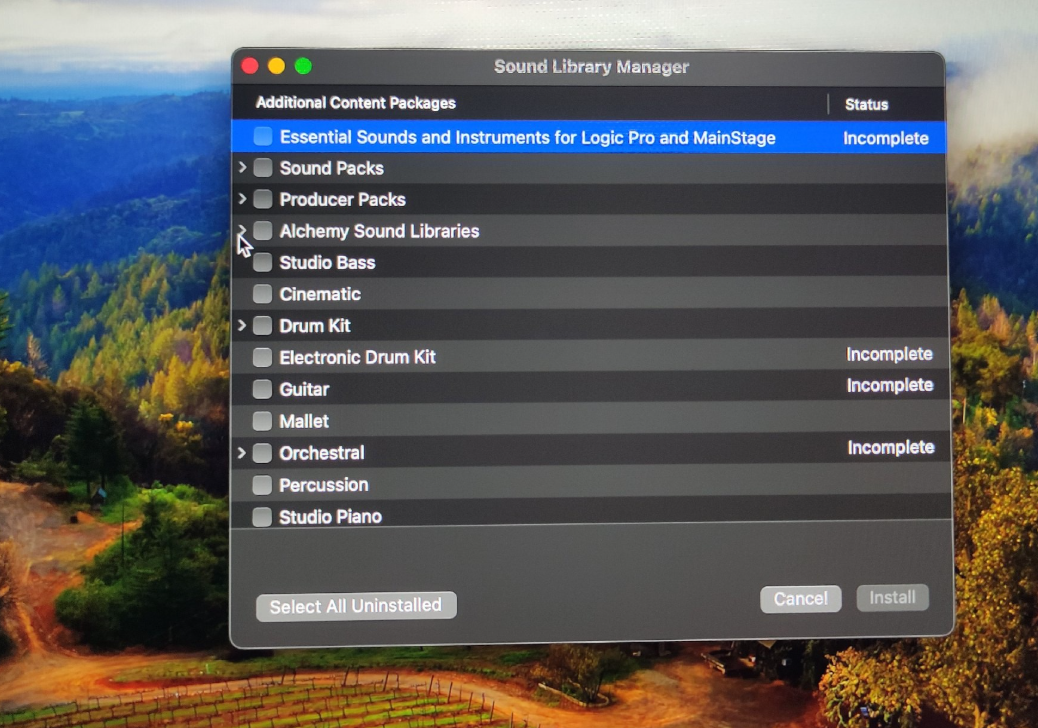The image size is (1038, 728).
Task: Select the Alchemy Sound Libraries label
Action: pos(379,231)
